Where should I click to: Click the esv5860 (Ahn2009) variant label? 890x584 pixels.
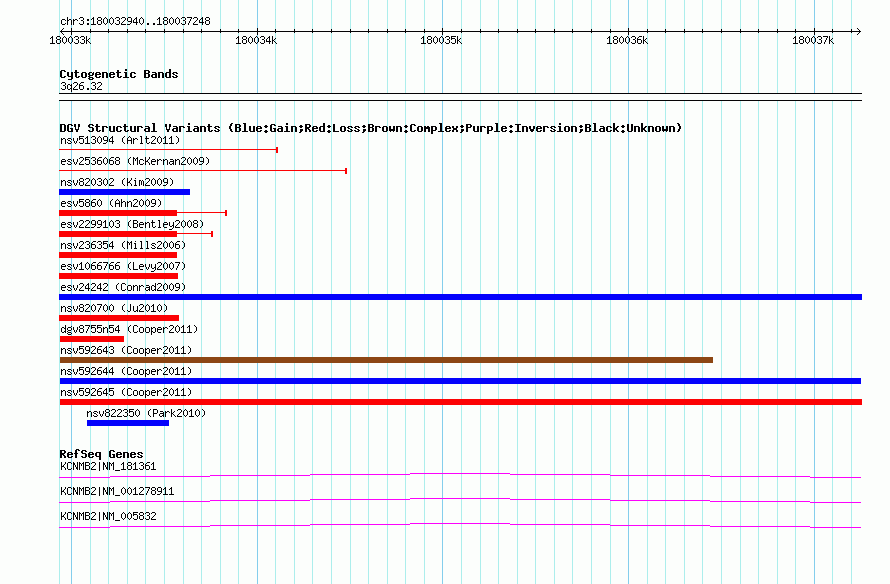[x=111, y=203]
